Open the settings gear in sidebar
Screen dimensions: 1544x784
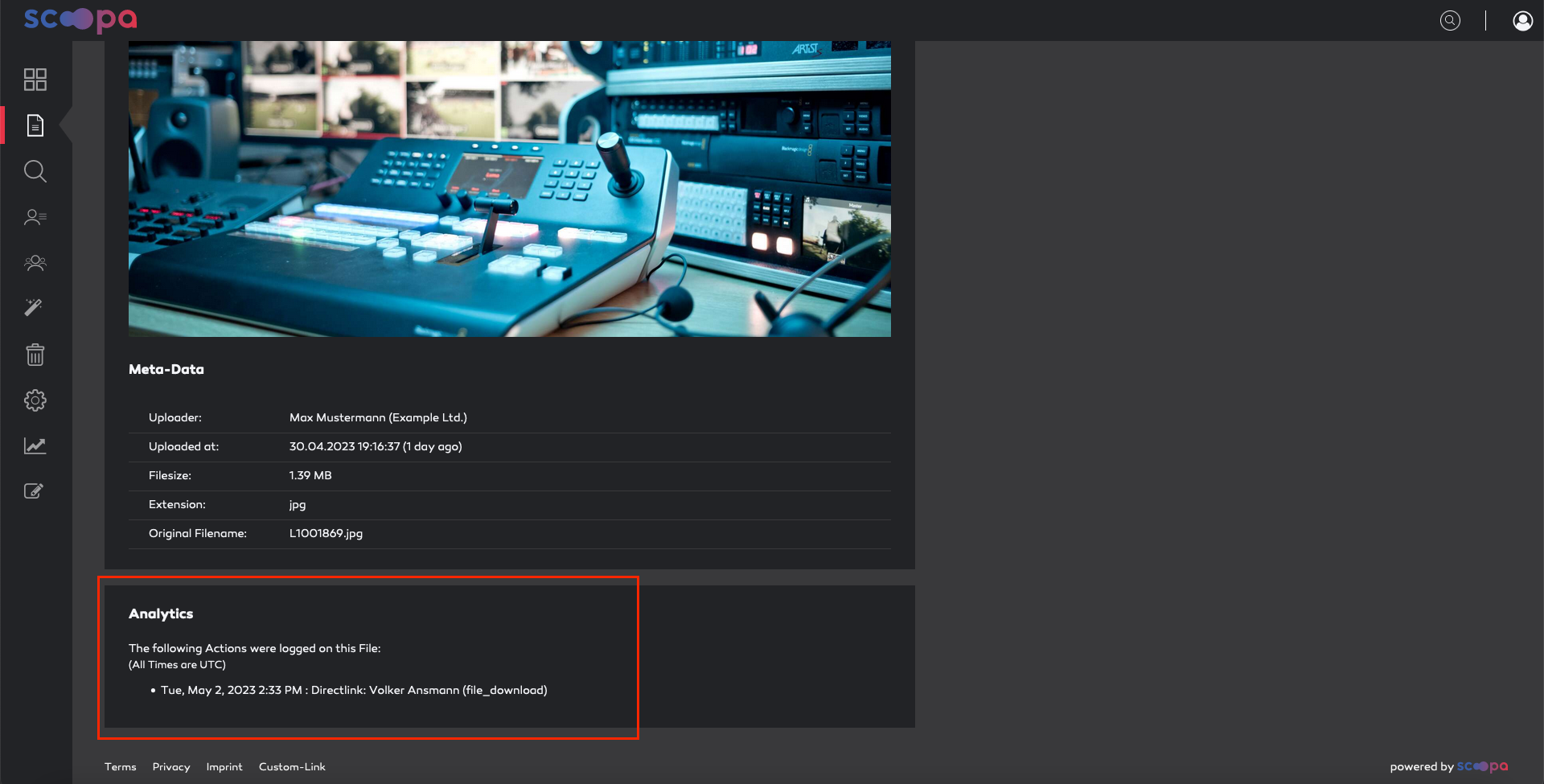[x=35, y=400]
